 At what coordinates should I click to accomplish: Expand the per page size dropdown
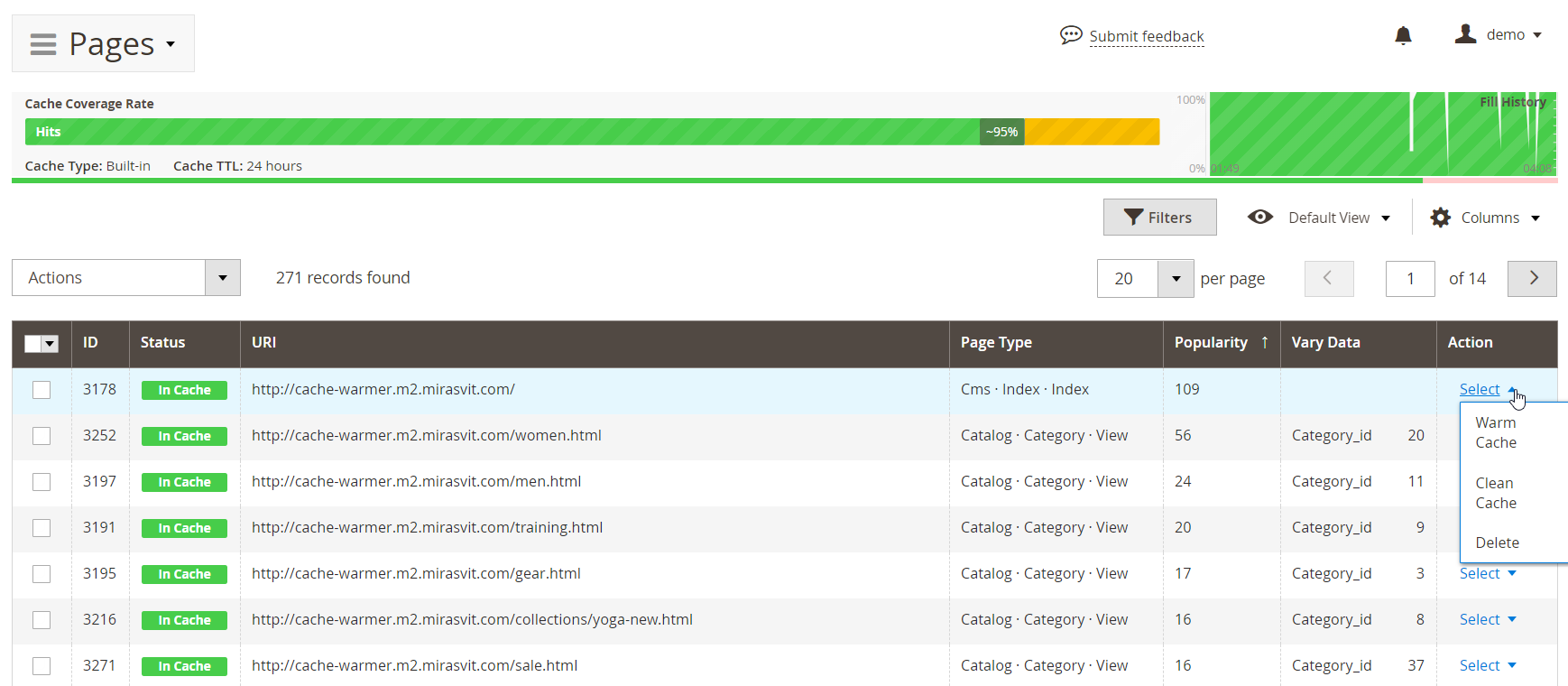(1176, 279)
